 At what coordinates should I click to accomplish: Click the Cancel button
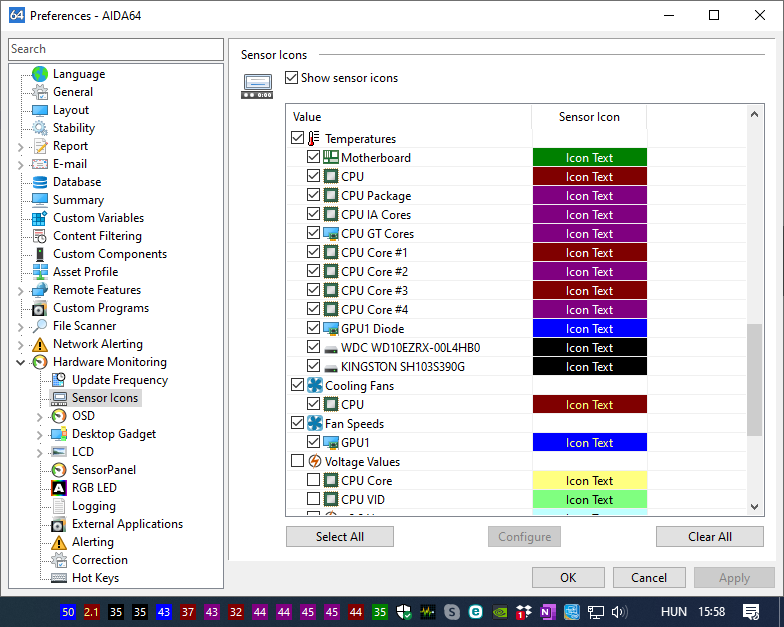coord(649,578)
